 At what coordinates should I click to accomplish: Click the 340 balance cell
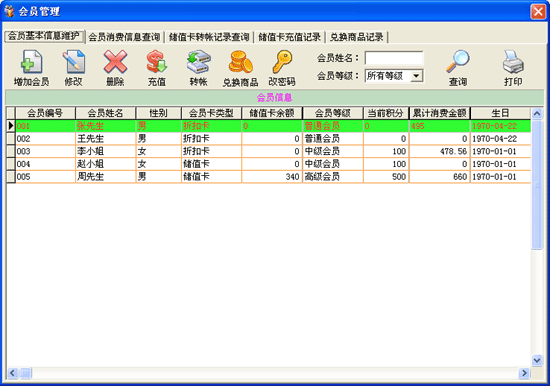pos(272,177)
